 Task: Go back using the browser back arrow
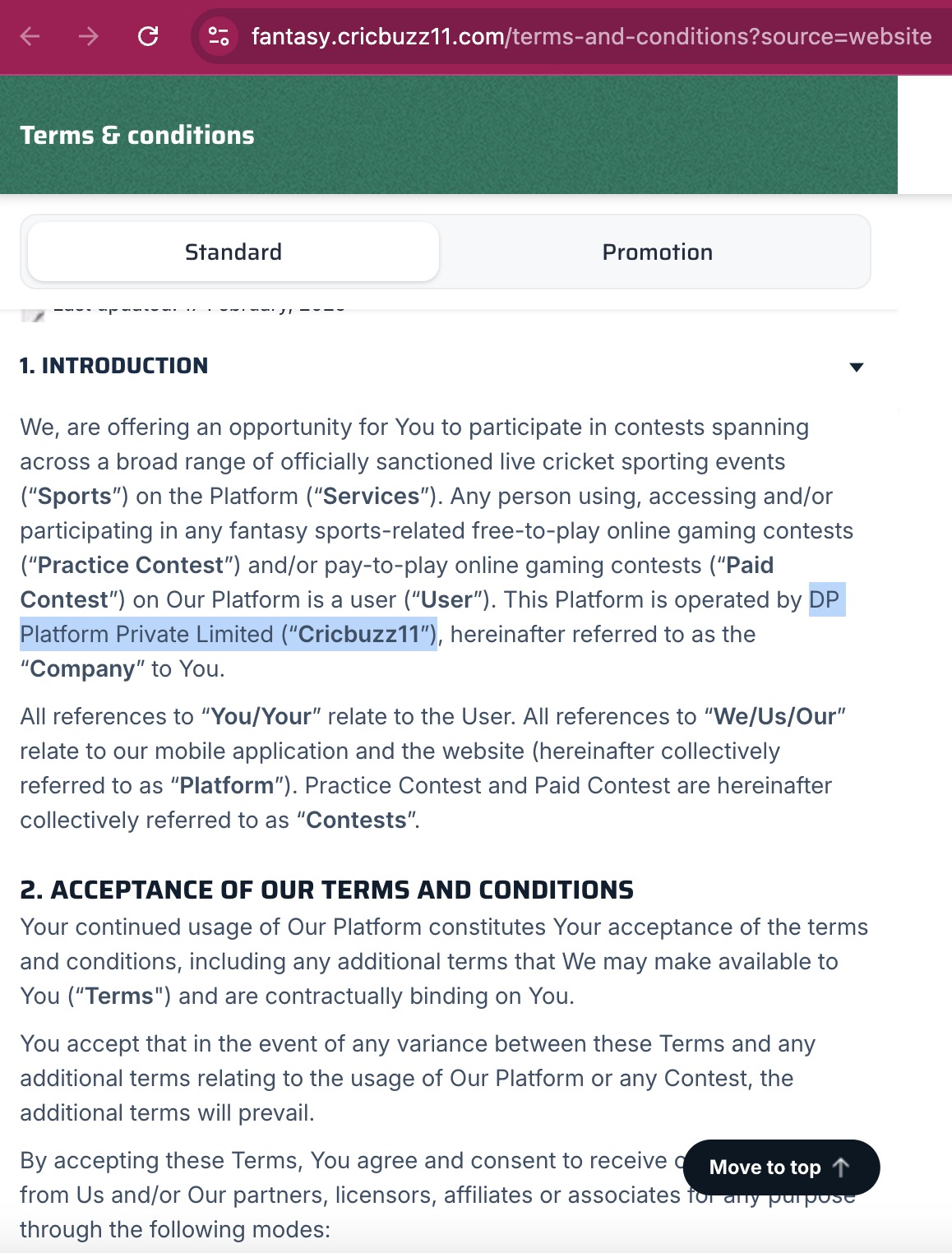(x=30, y=36)
